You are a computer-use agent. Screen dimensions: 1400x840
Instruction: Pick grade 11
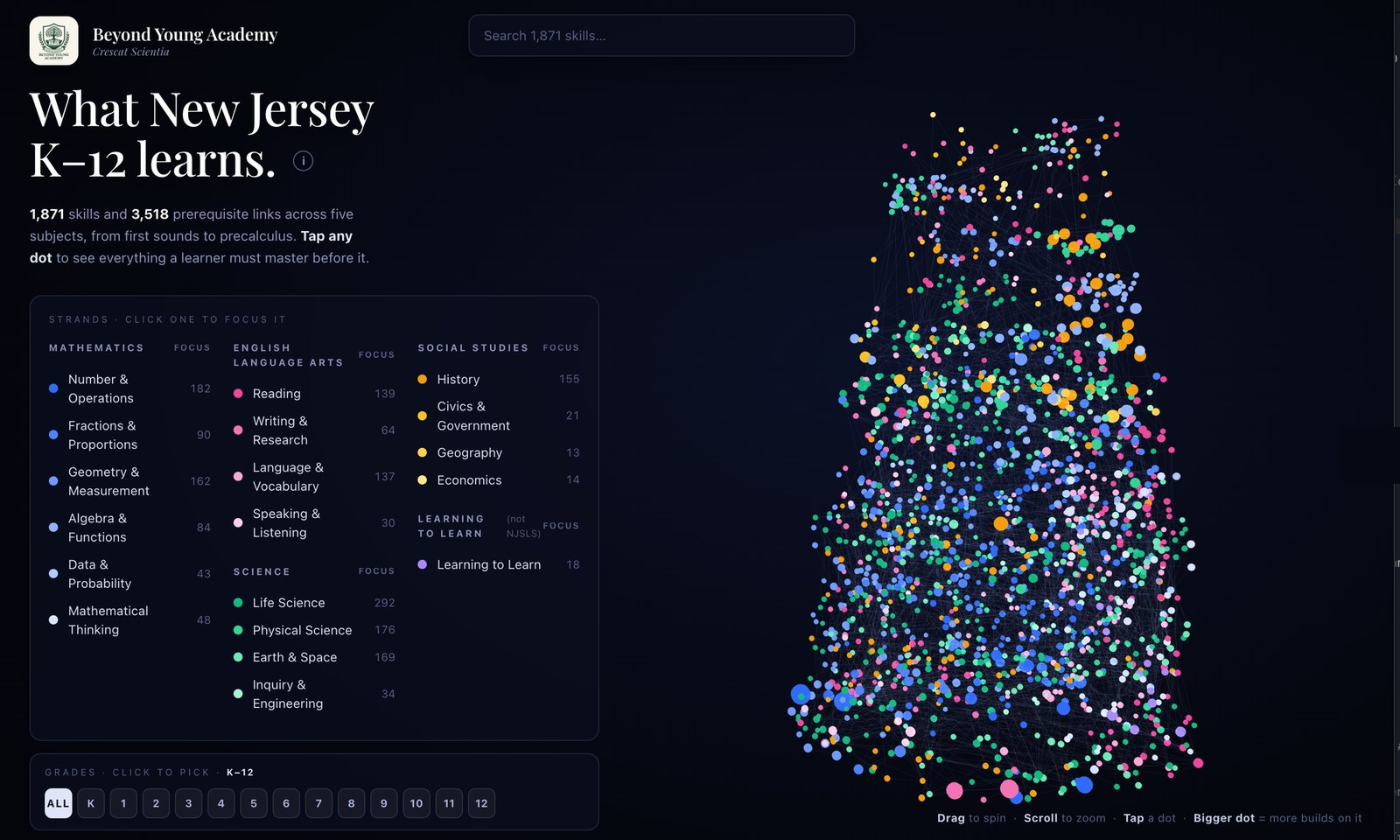coord(449,803)
